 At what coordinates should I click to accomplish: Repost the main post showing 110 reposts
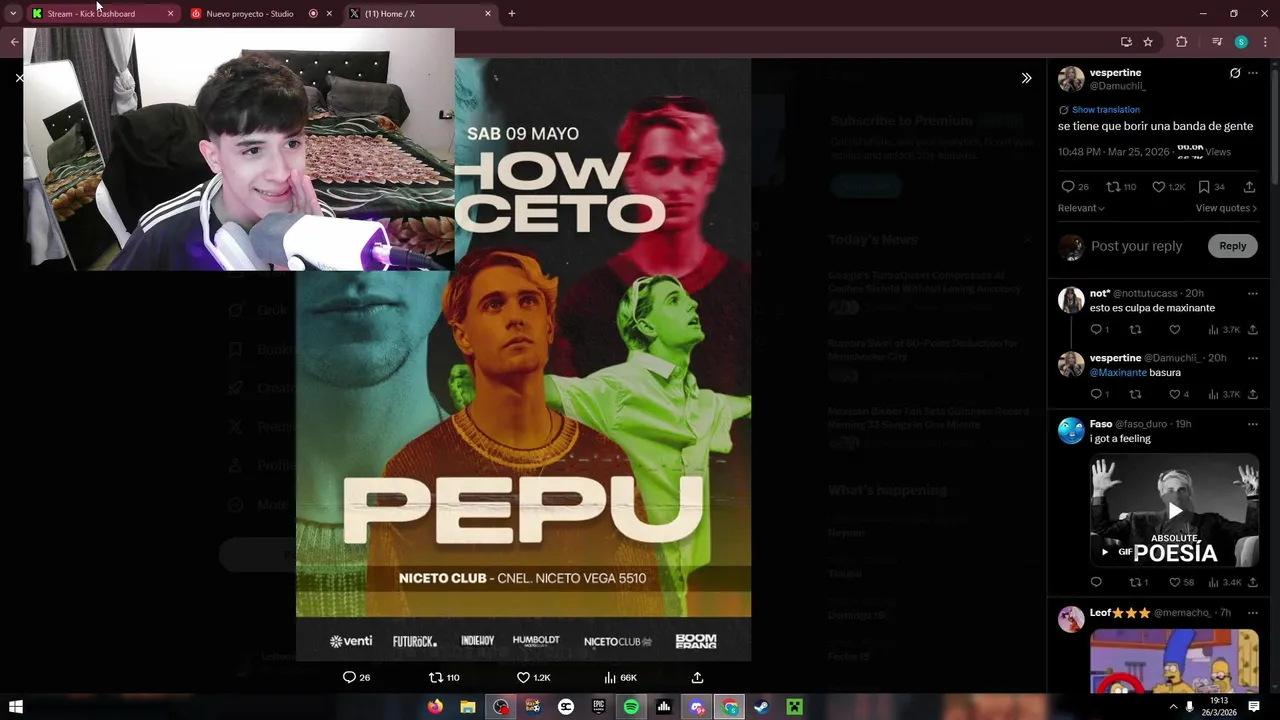[1121, 187]
